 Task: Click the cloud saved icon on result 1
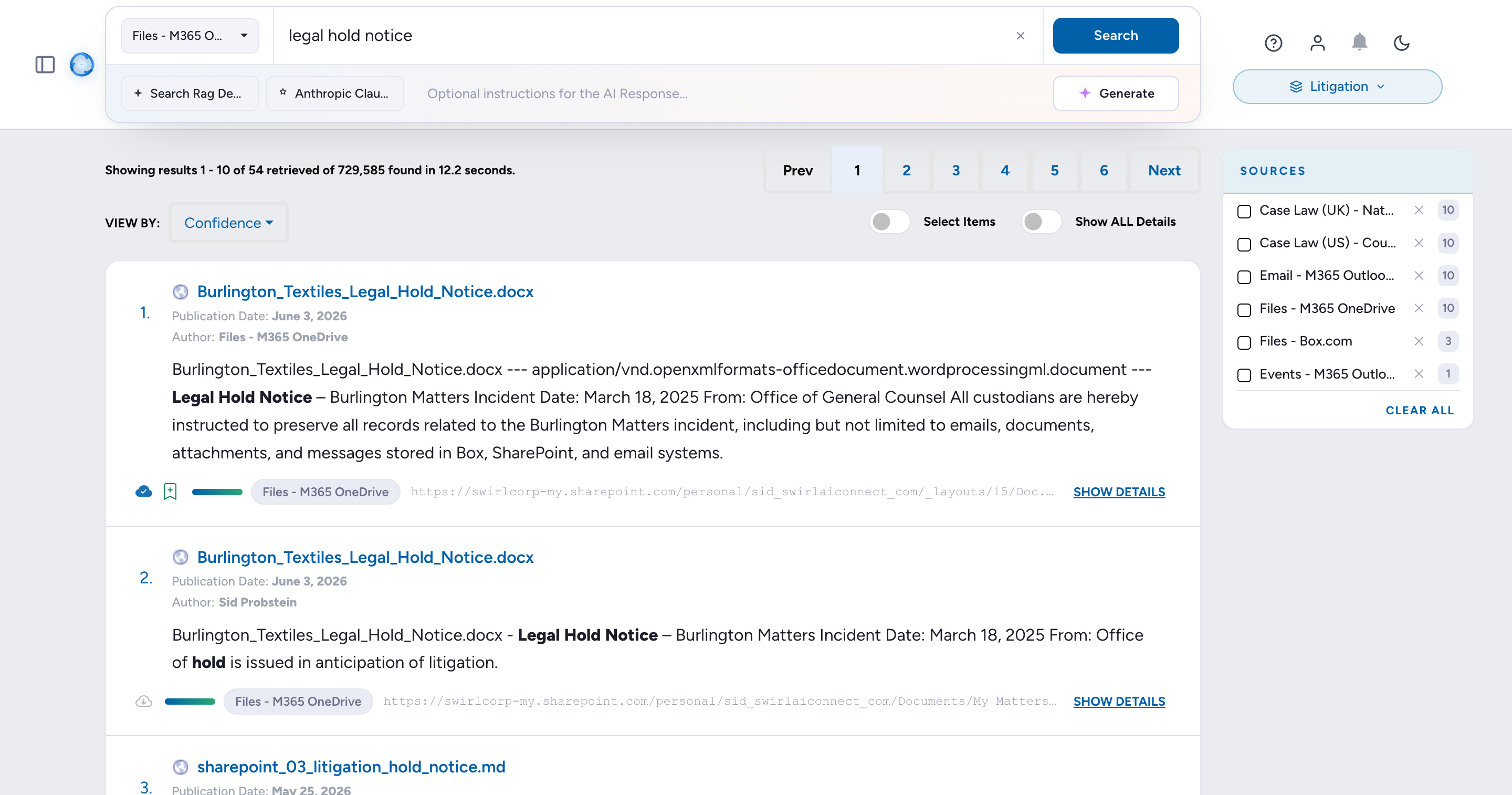tap(144, 491)
